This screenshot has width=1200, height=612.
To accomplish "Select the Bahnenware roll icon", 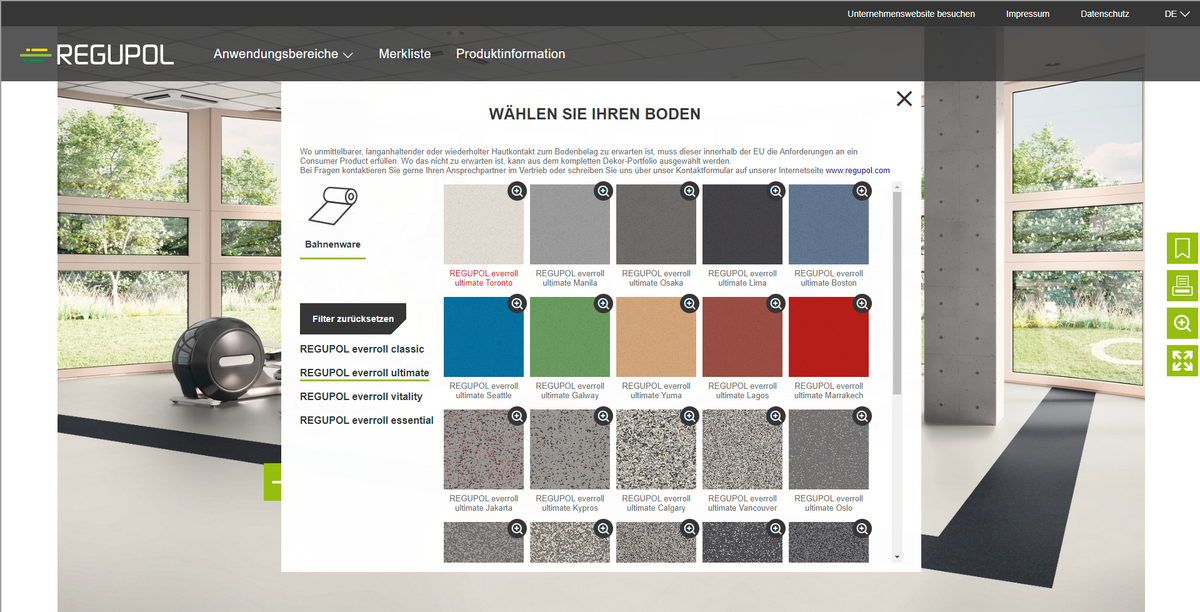I will (x=333, y=205).
